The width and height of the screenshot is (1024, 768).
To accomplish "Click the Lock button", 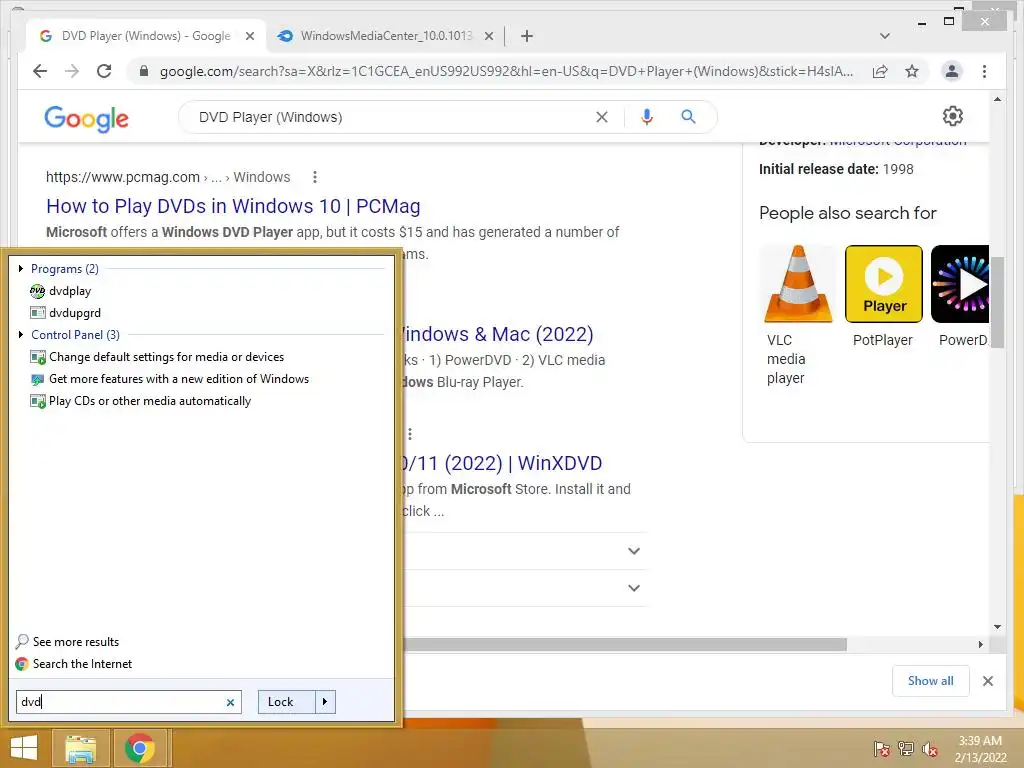I will pyautogui.click(x=286, y=702).
